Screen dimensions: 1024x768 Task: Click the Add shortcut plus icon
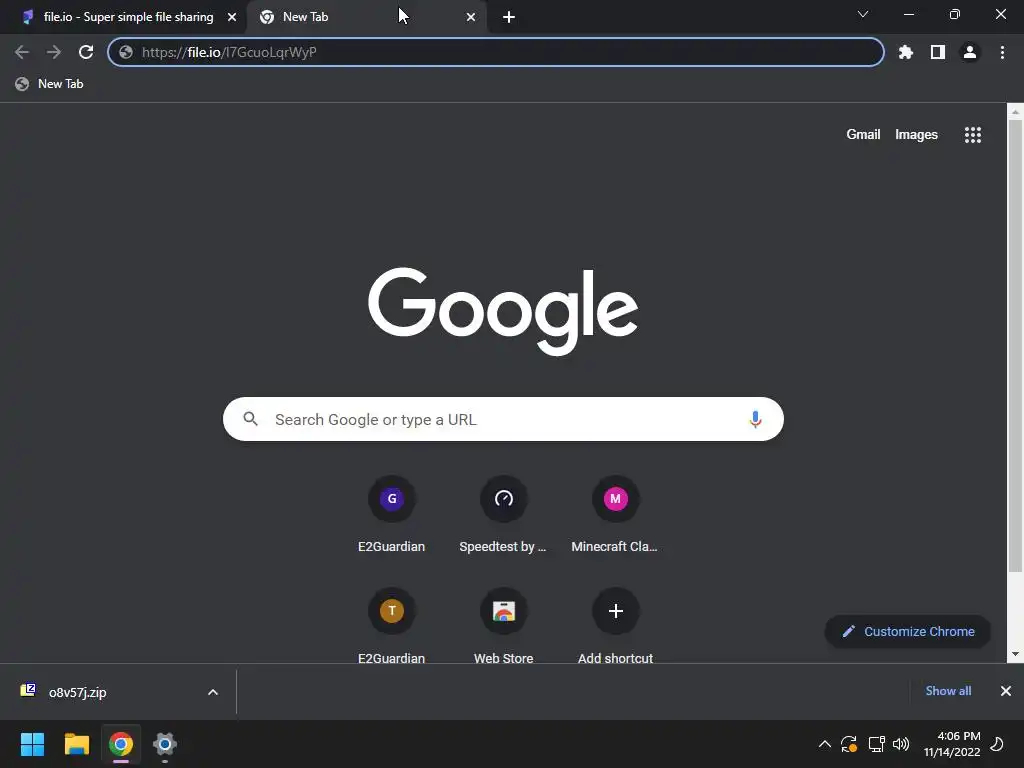click(615, 611)
